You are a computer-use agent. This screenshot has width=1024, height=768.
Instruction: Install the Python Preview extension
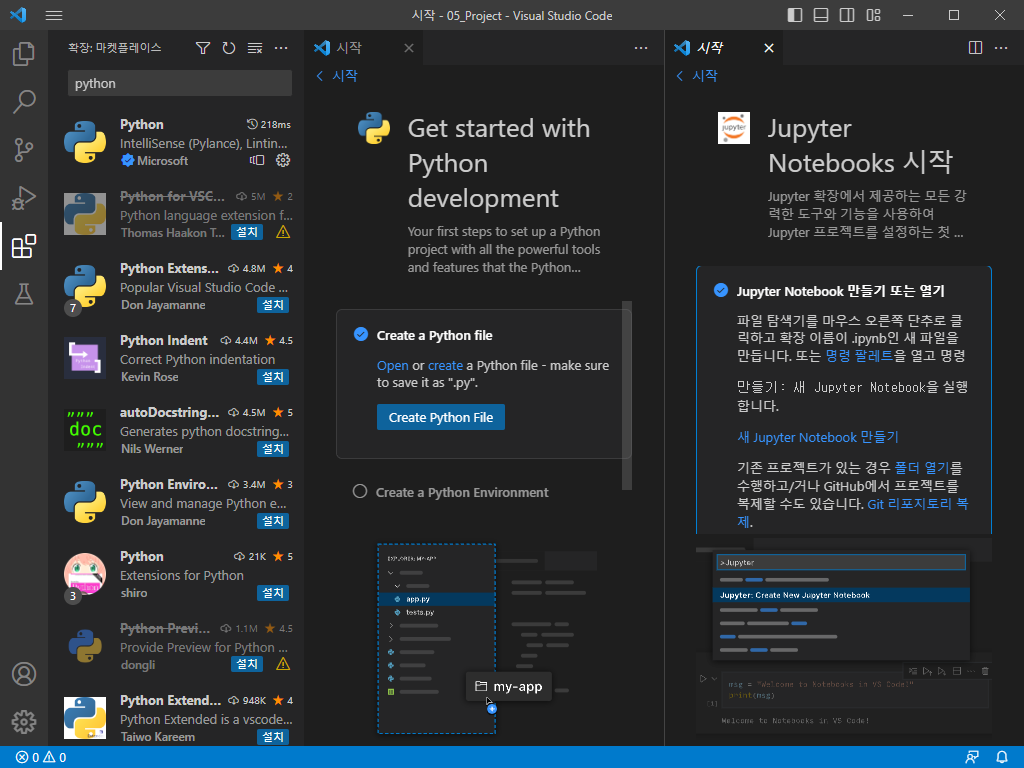247,664
